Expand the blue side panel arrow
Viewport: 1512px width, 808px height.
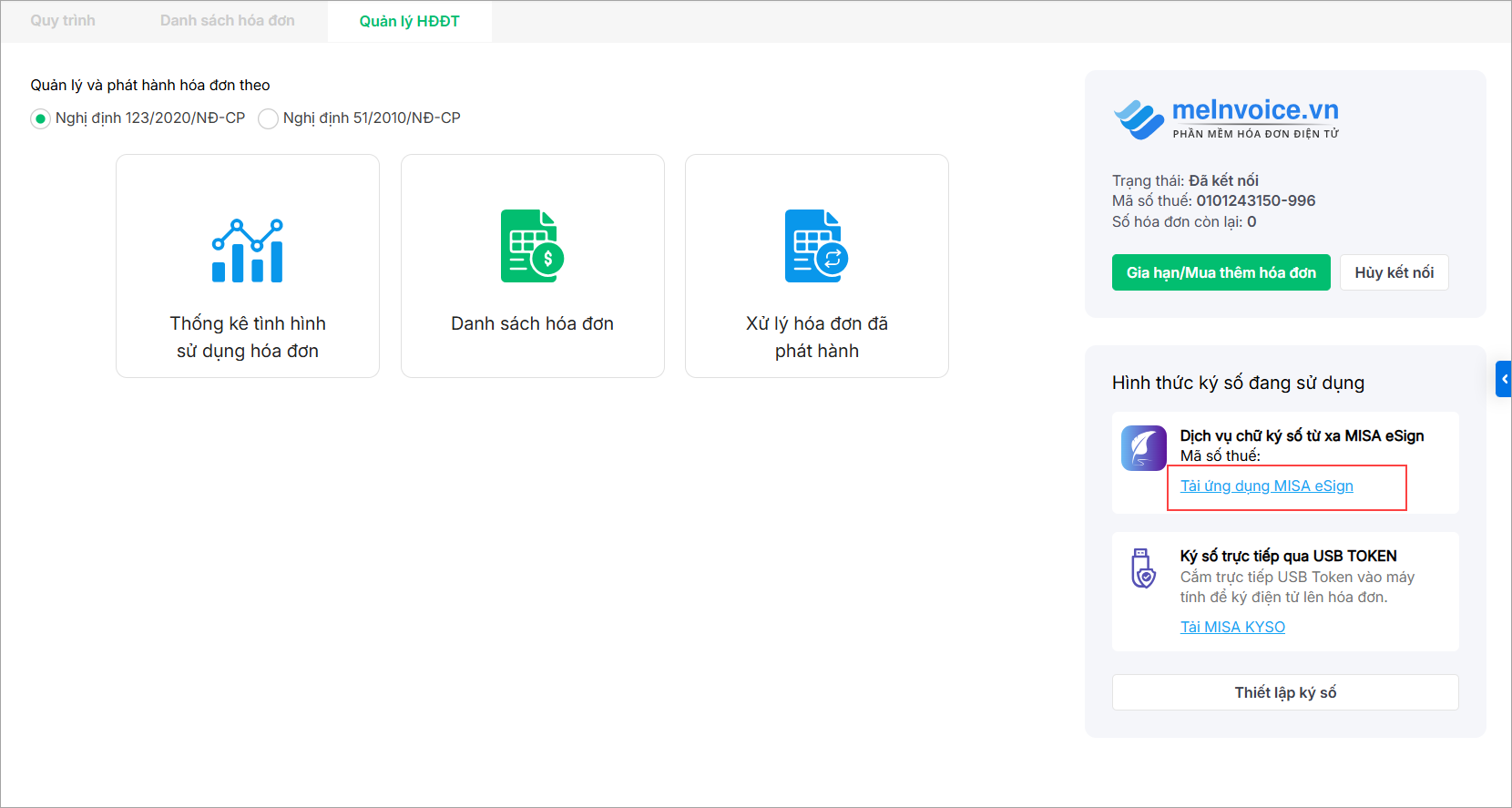pos(1504,379)
